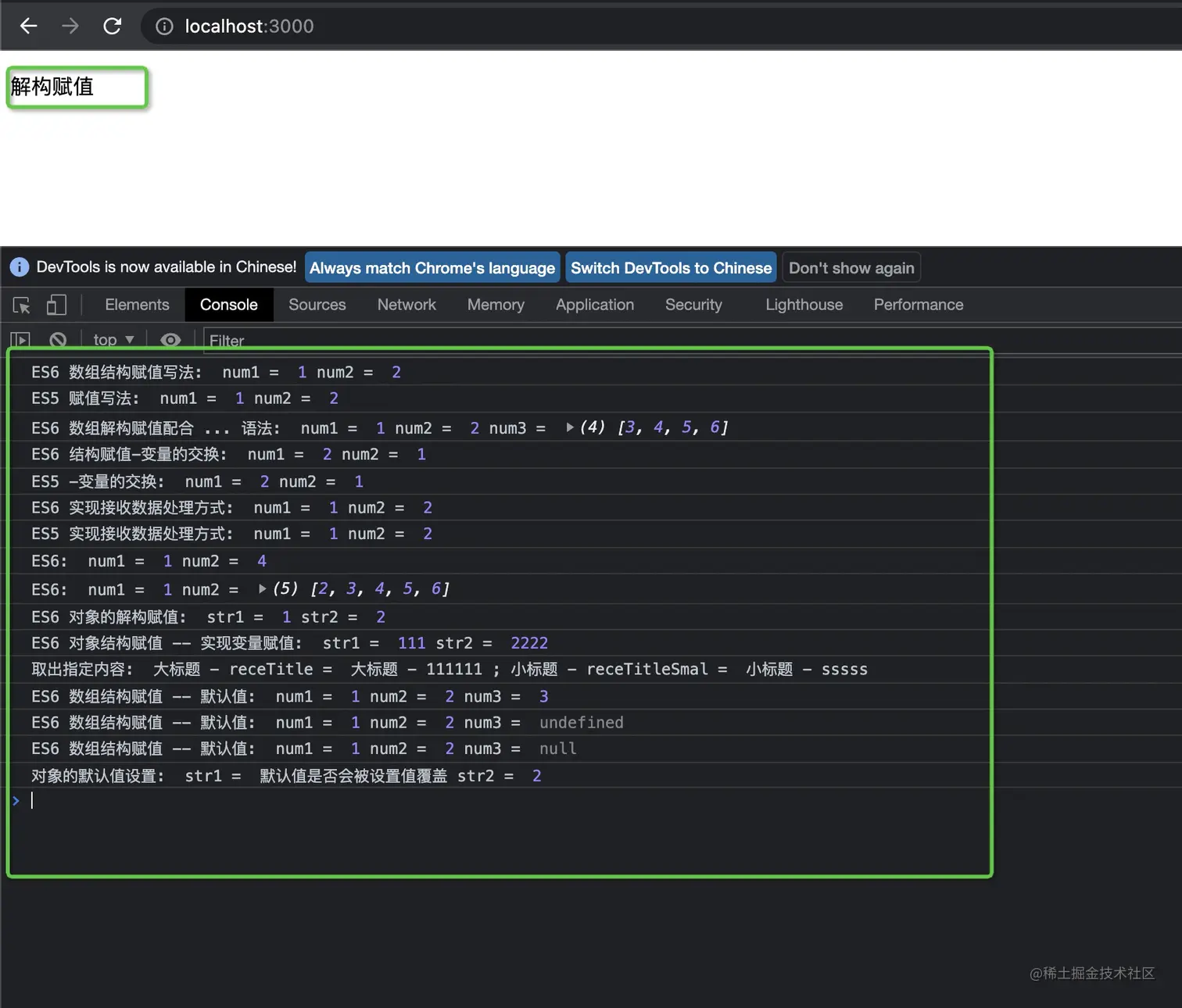Switch to the Performance tab

919,305
